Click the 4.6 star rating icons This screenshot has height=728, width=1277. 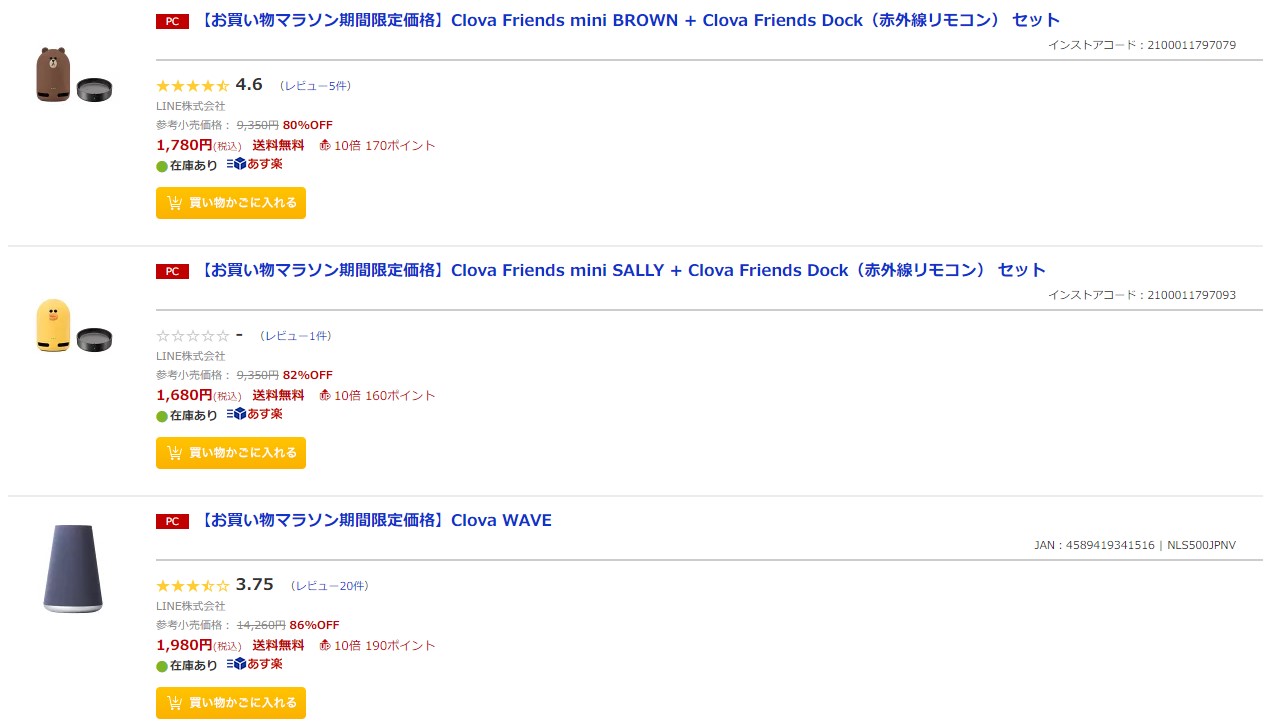tap(193, 86)
